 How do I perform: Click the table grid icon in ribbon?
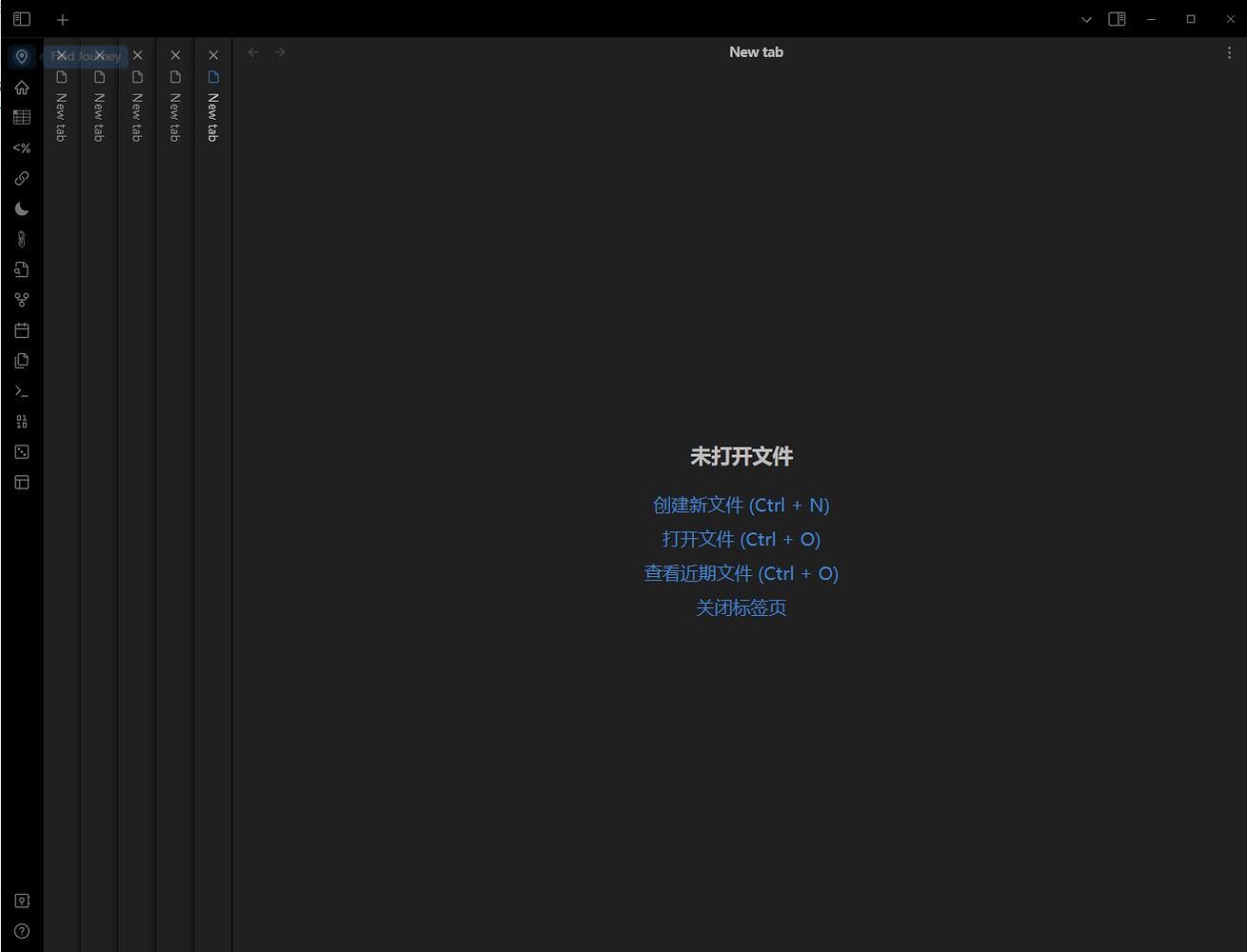tap(22, 118)
